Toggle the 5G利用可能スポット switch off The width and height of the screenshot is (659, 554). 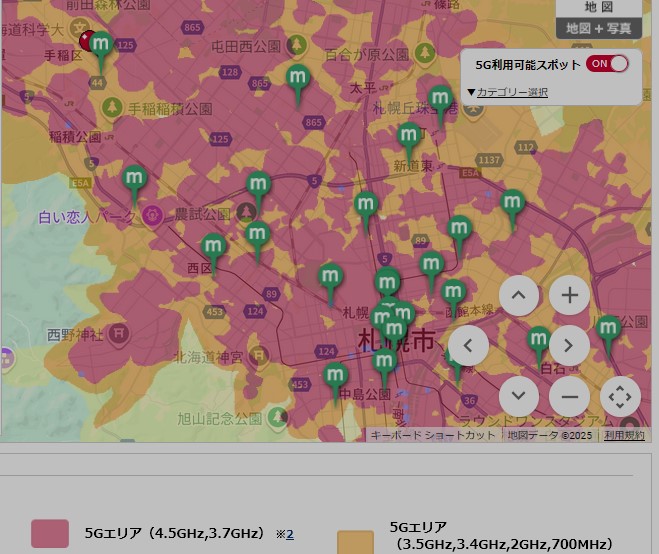(x=608, y=64)
